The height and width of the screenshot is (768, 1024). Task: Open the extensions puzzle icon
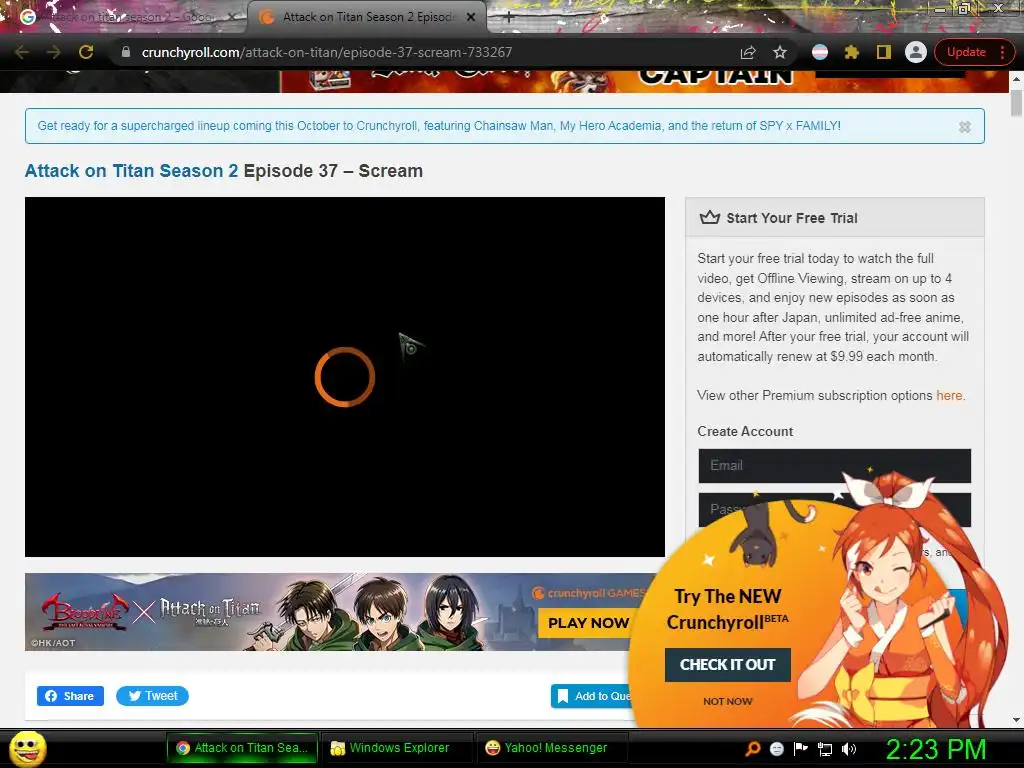coord(852,52)
